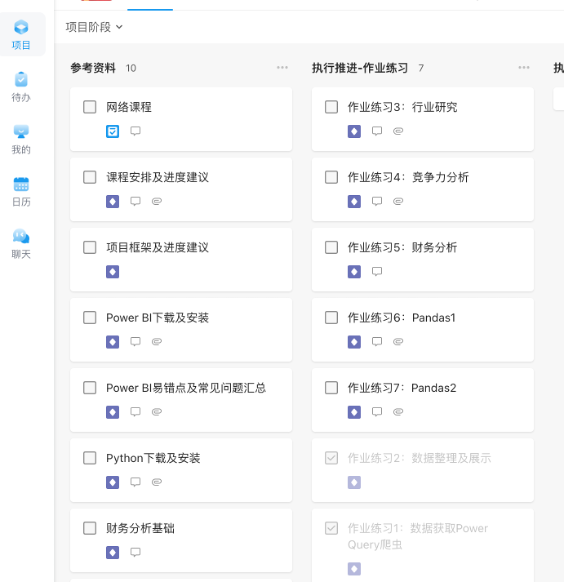Expand the 项目阶段 dropdown
The image size is (564, 582).
point(94,27)
